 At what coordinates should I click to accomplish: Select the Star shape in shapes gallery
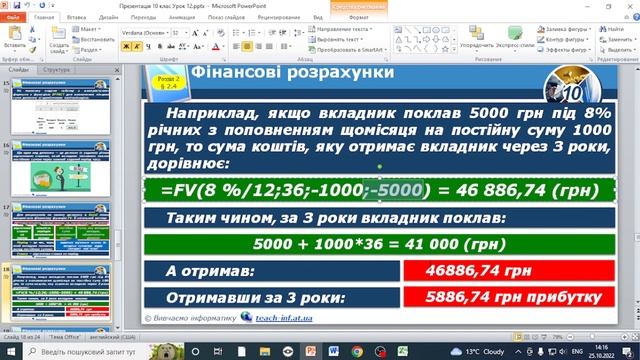point(445,49)
